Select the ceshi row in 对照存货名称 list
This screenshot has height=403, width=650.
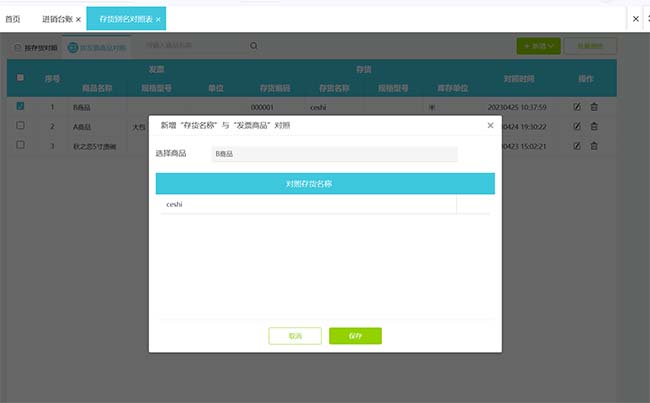pos(325,204)
